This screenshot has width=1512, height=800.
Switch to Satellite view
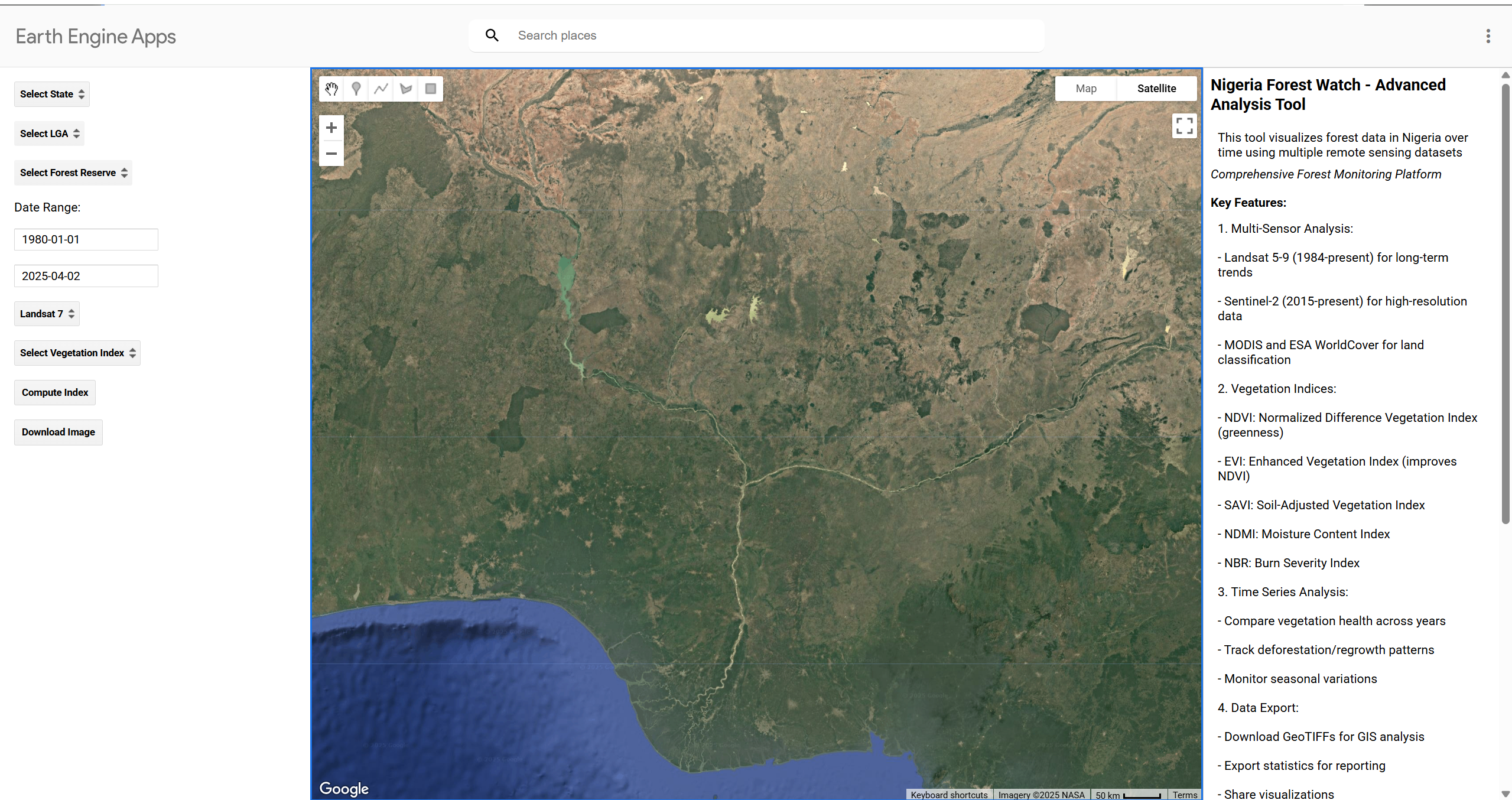(1155, 88)
